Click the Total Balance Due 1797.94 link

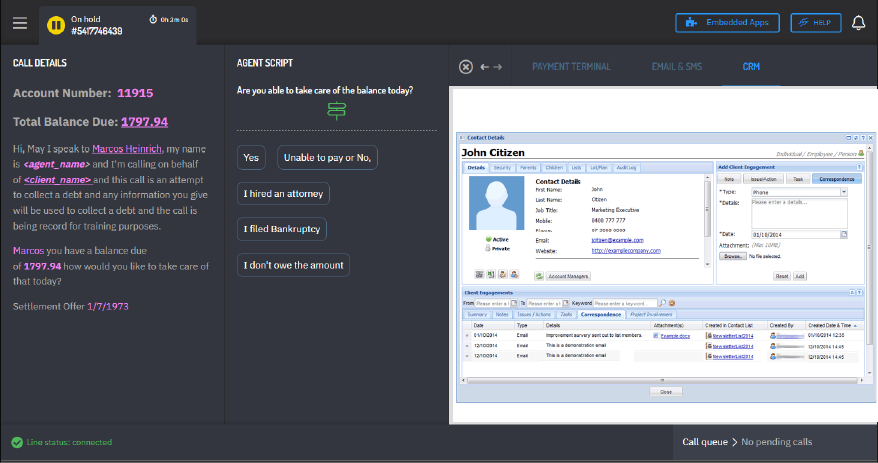point(144,122)
